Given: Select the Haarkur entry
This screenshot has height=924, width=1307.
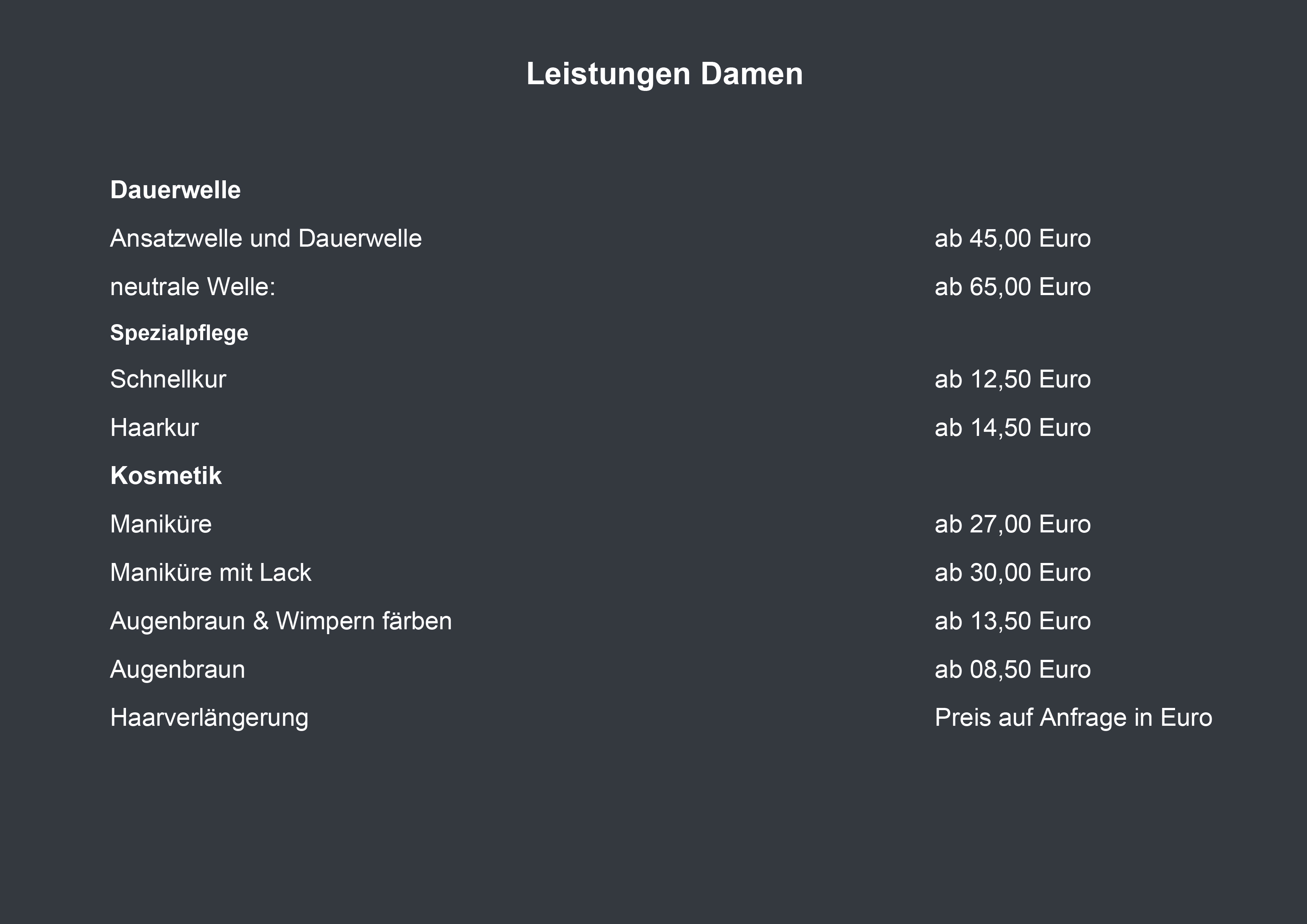Looking at the screenshot, I should [154, 427].
